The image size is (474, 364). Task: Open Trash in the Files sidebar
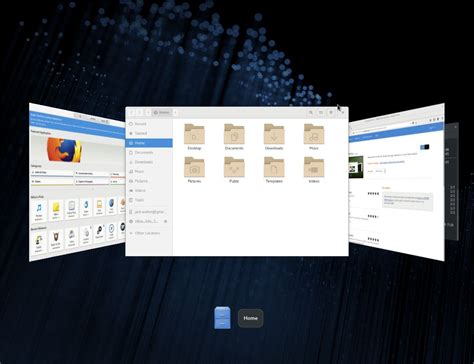(x=149, y=200)
